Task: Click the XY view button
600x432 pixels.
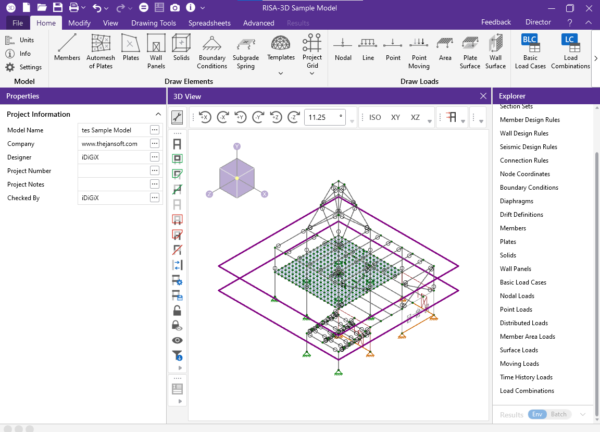Action: pyautogui.click(x=395, y=117)
